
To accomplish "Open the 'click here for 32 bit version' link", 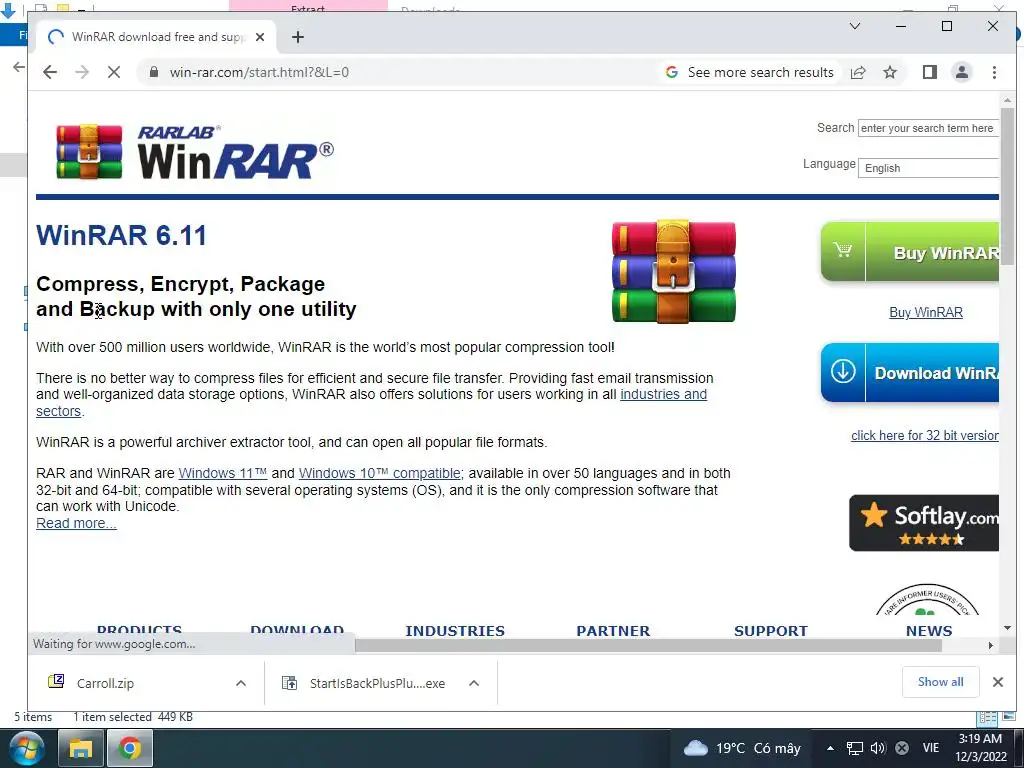I will point(925,436).
